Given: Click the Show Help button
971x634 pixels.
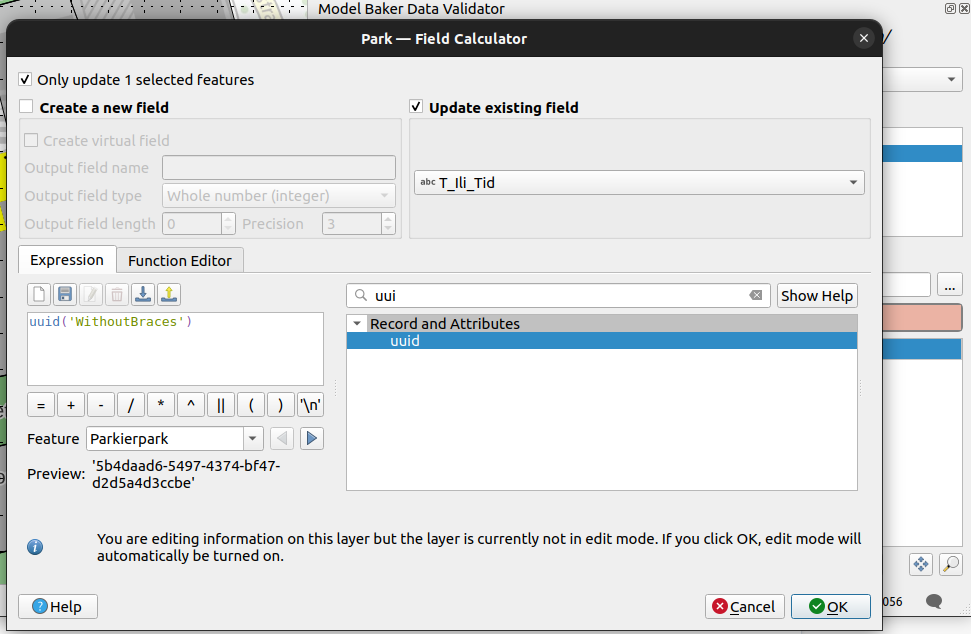Looking at the screenshot, I should pyautogui.click(x=816, y=296).
